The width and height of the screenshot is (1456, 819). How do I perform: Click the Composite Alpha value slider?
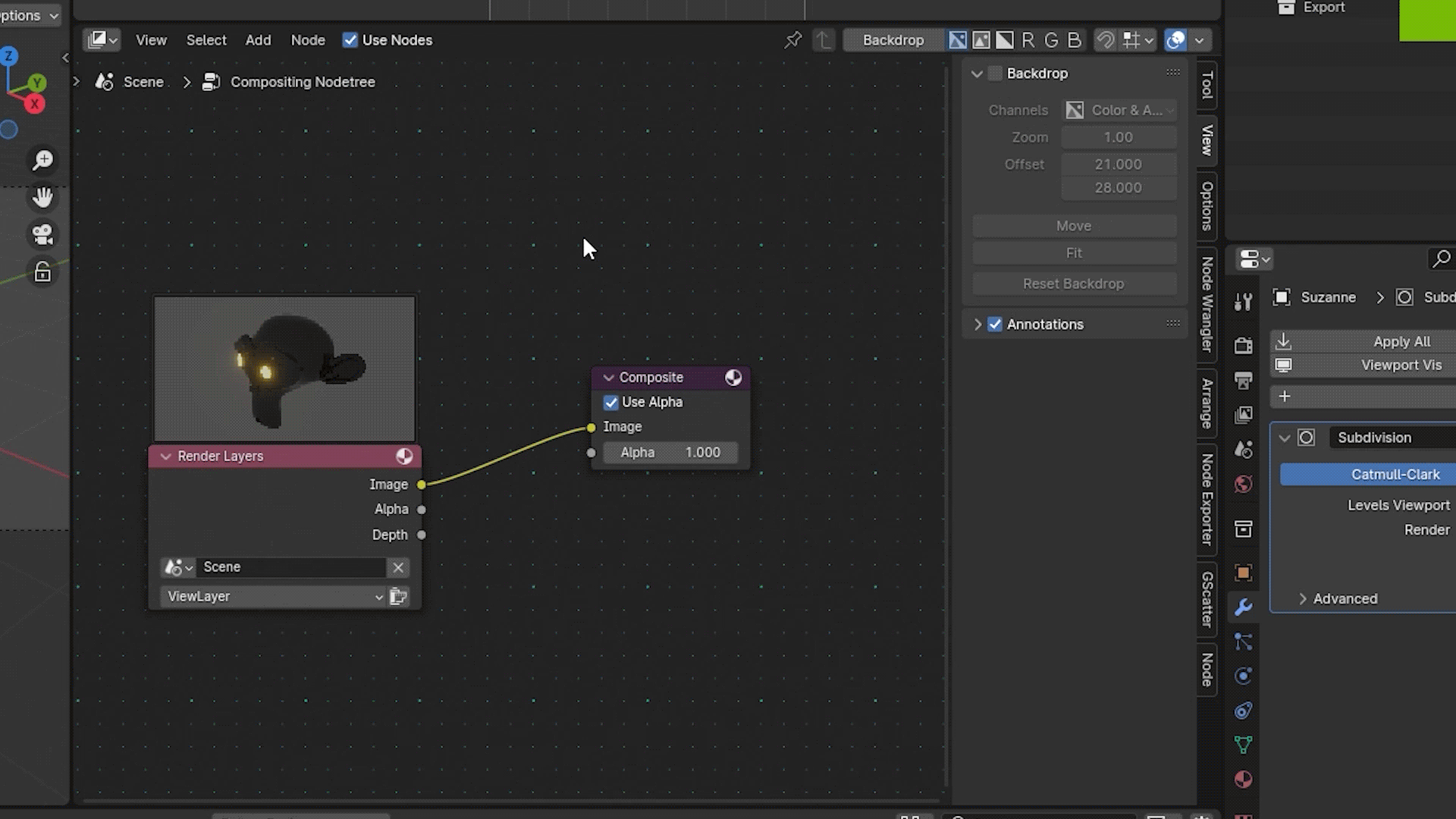pos(670,453)
